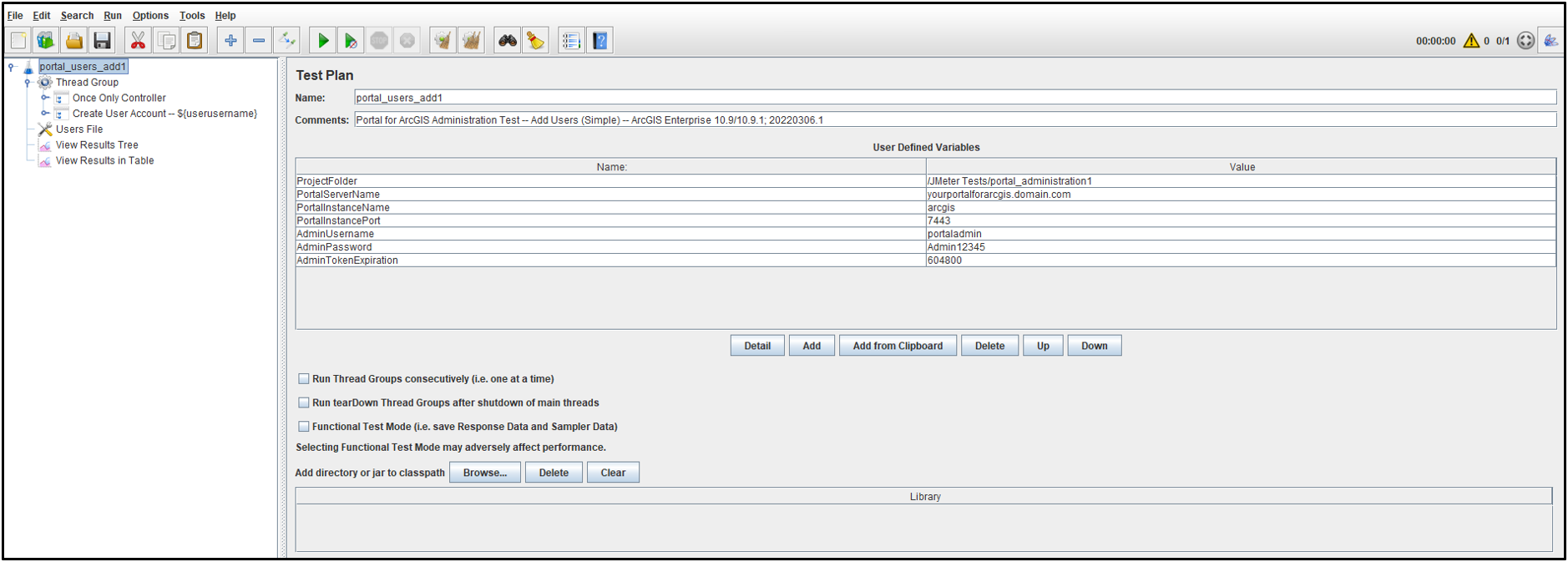Click the New test plan icon

(18, 40)
